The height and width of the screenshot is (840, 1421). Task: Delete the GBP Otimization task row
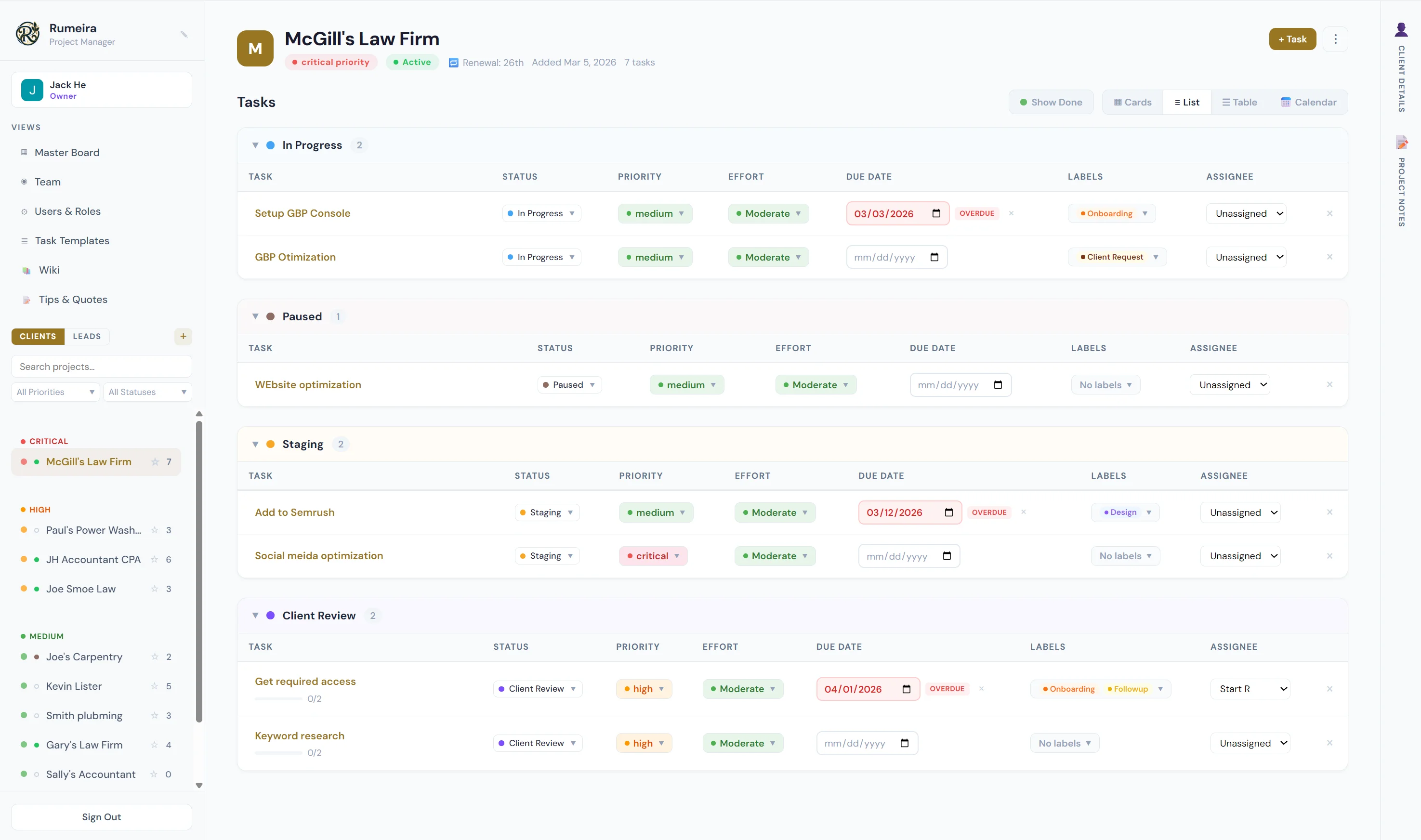[x=1330, y=257]
